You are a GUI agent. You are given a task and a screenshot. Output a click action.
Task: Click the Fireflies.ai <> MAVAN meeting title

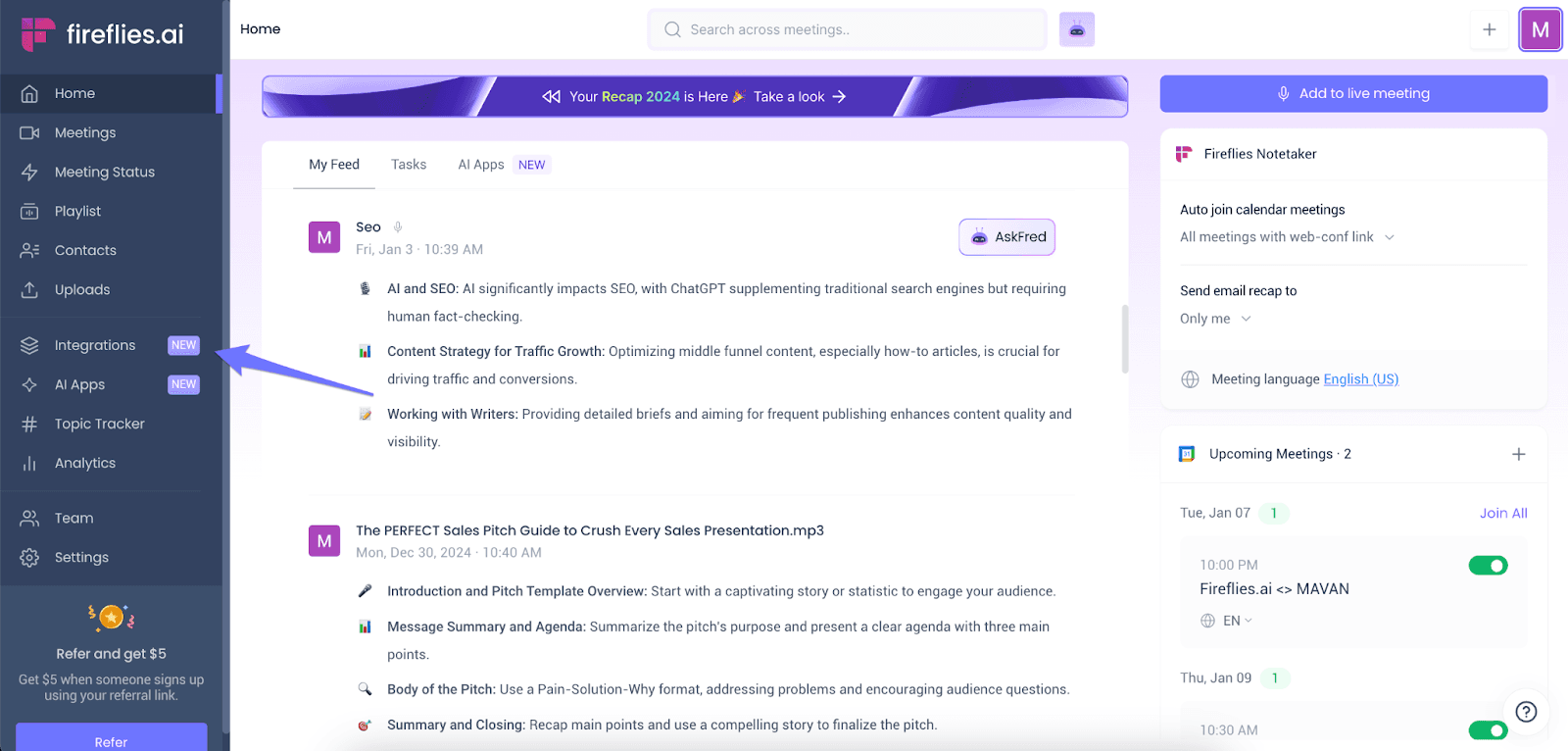(x=1274, y=589)
